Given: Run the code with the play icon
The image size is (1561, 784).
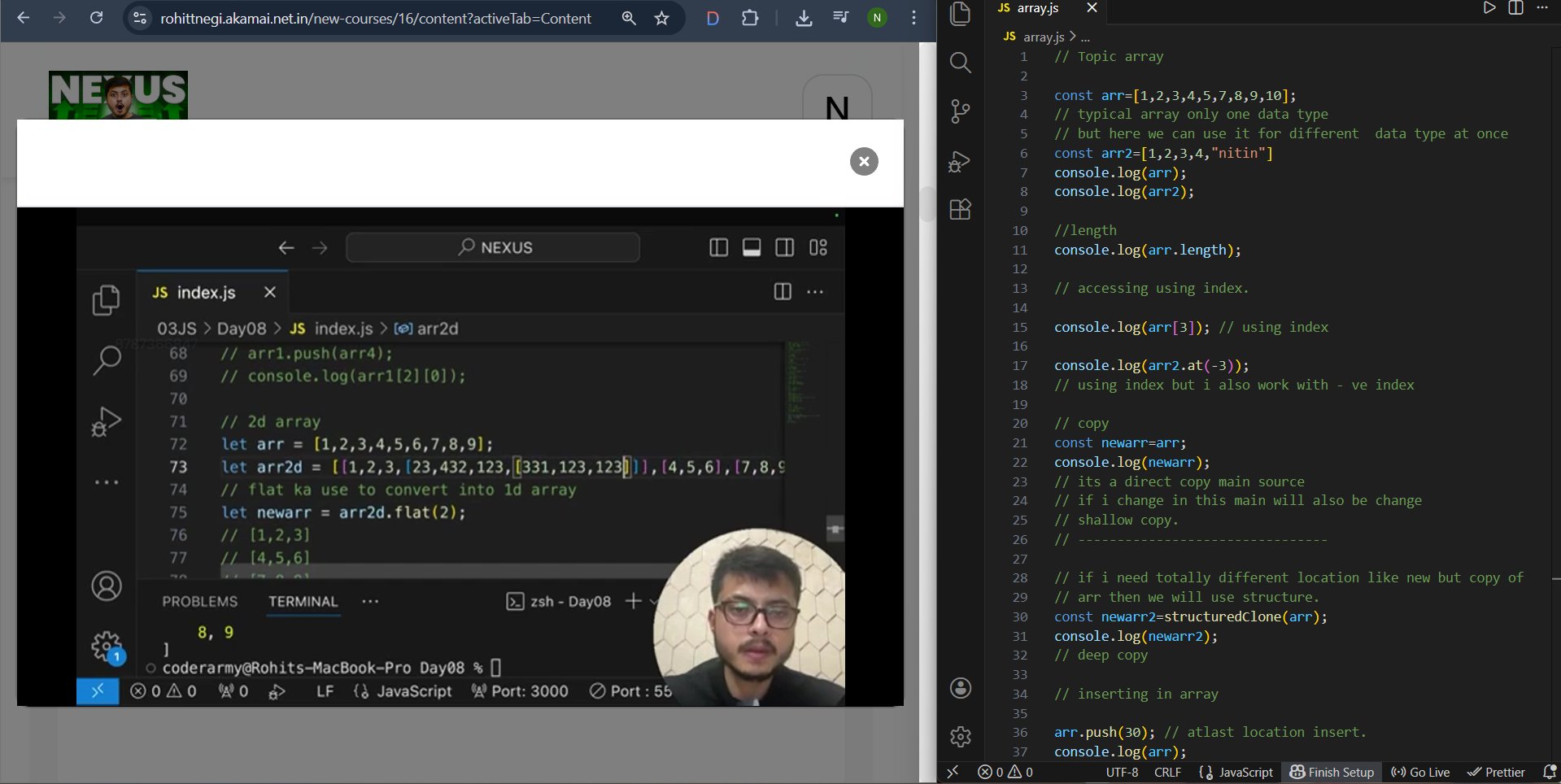Looking at the screenshot, I should tap(1489, 8).
